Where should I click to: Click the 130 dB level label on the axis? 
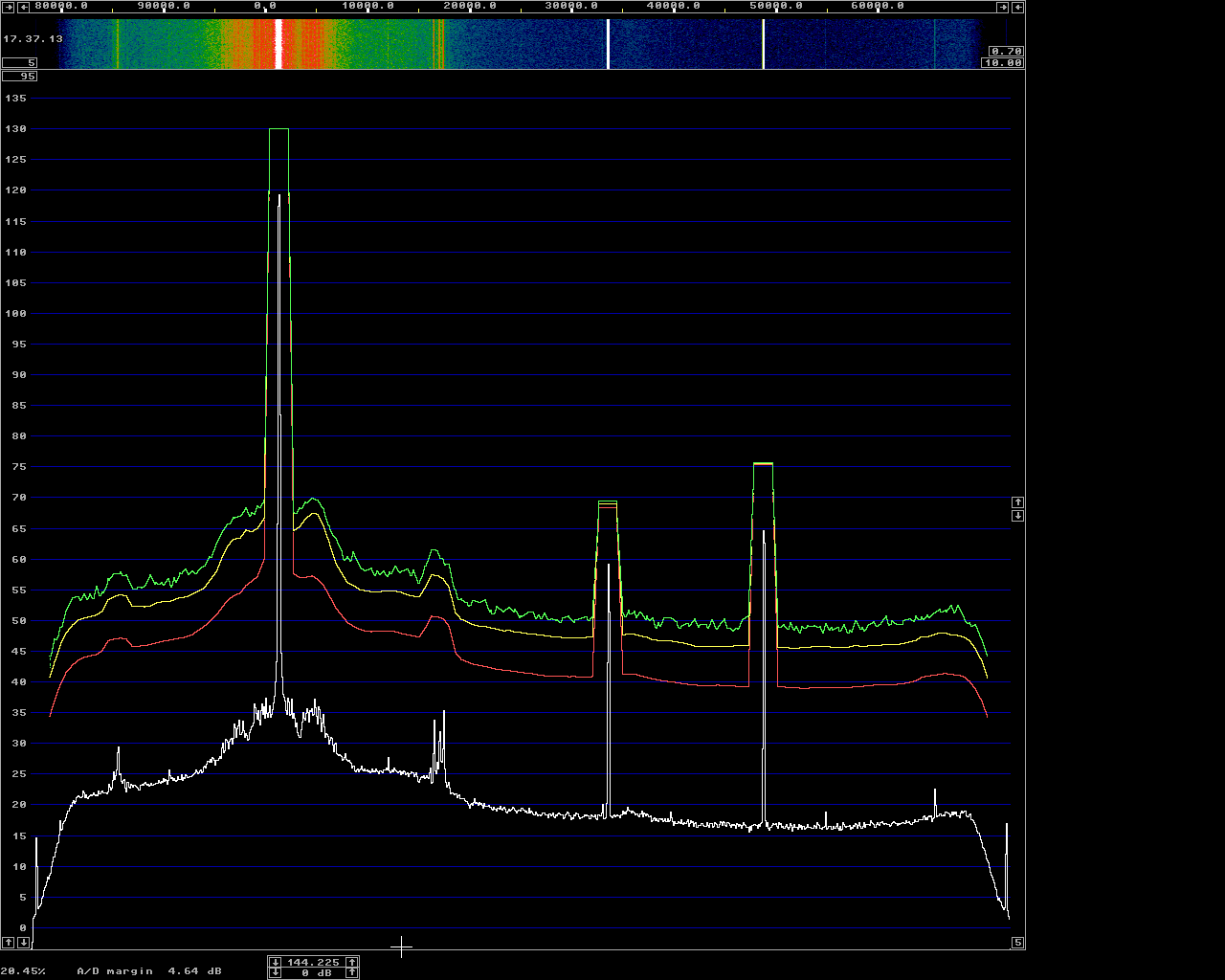point(15,129)
